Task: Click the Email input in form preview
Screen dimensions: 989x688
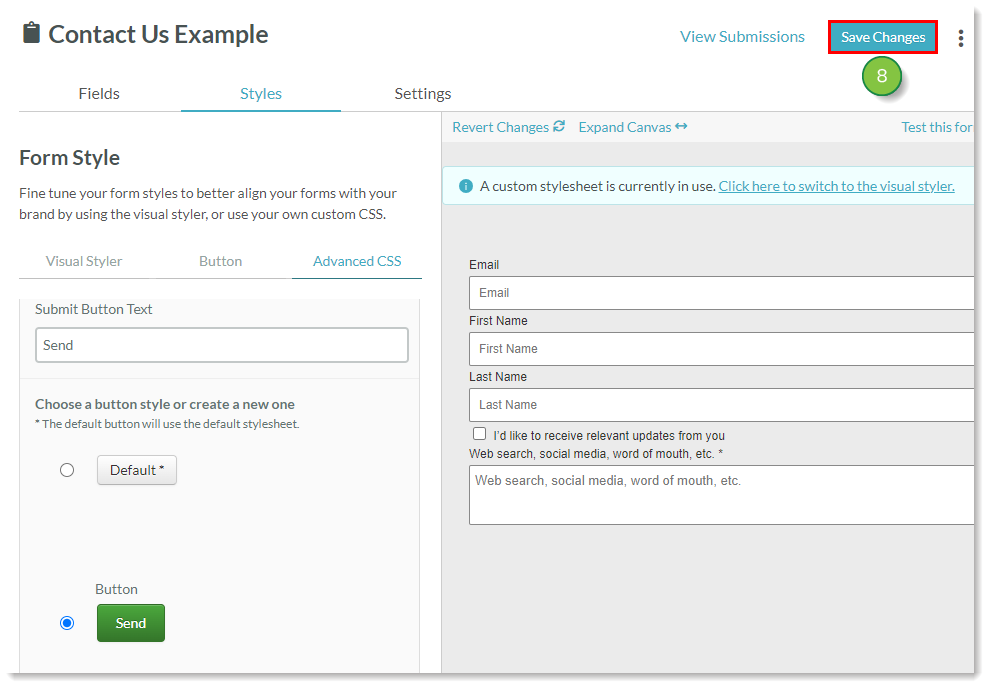Action: pyautogui.click(x=722, y=293)
